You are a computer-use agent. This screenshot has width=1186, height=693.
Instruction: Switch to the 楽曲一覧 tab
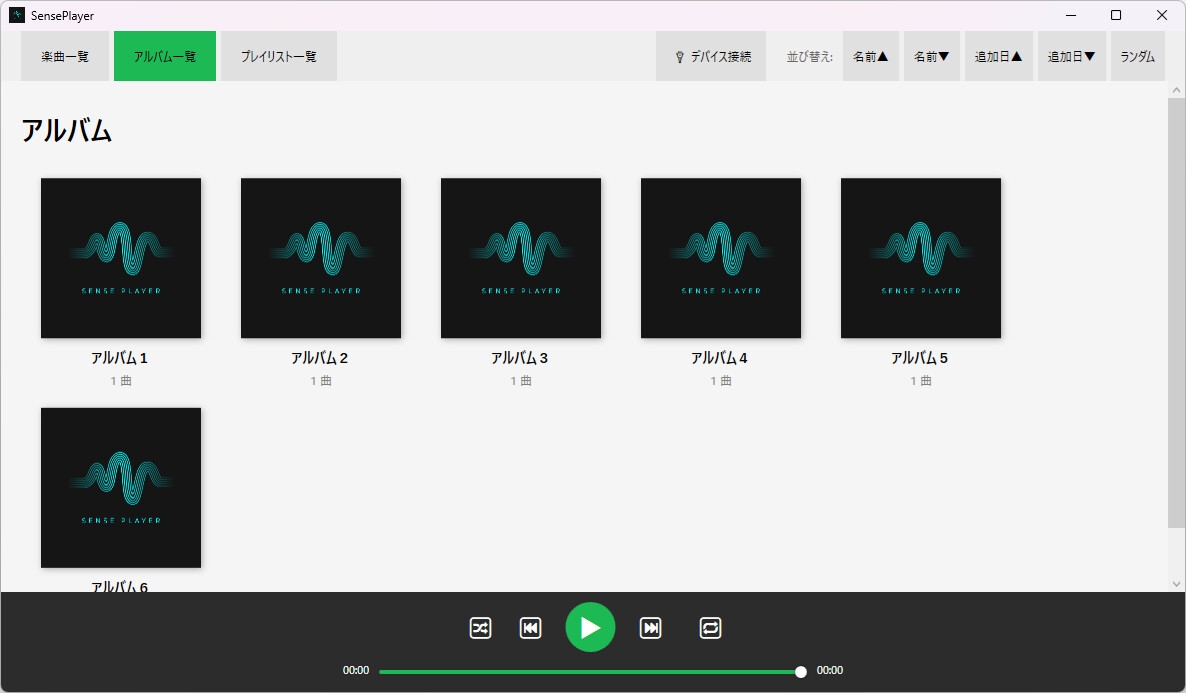point(64,56)
